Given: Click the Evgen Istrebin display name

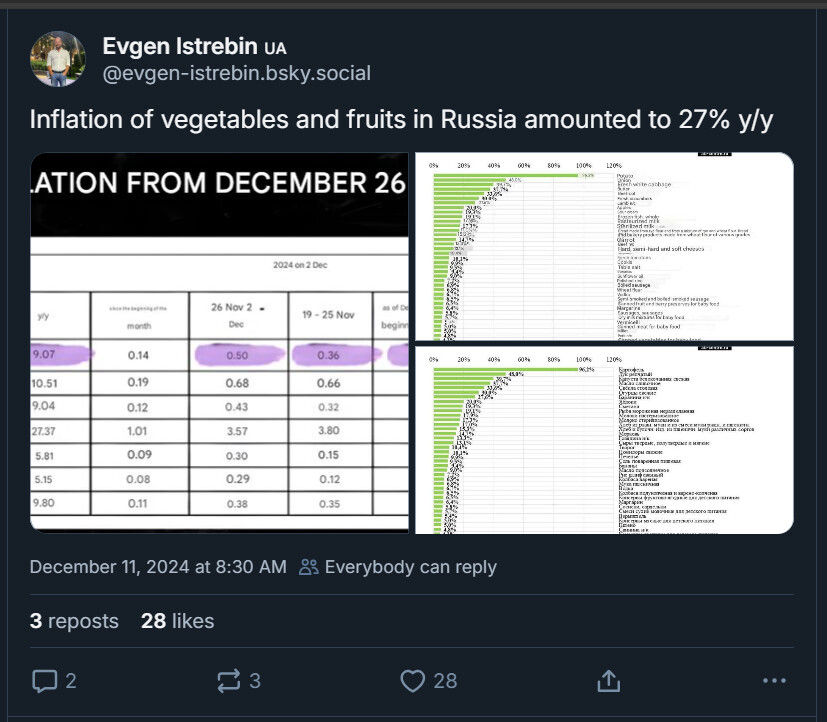Looking at the screenshot, I should [x=179, y=46].
